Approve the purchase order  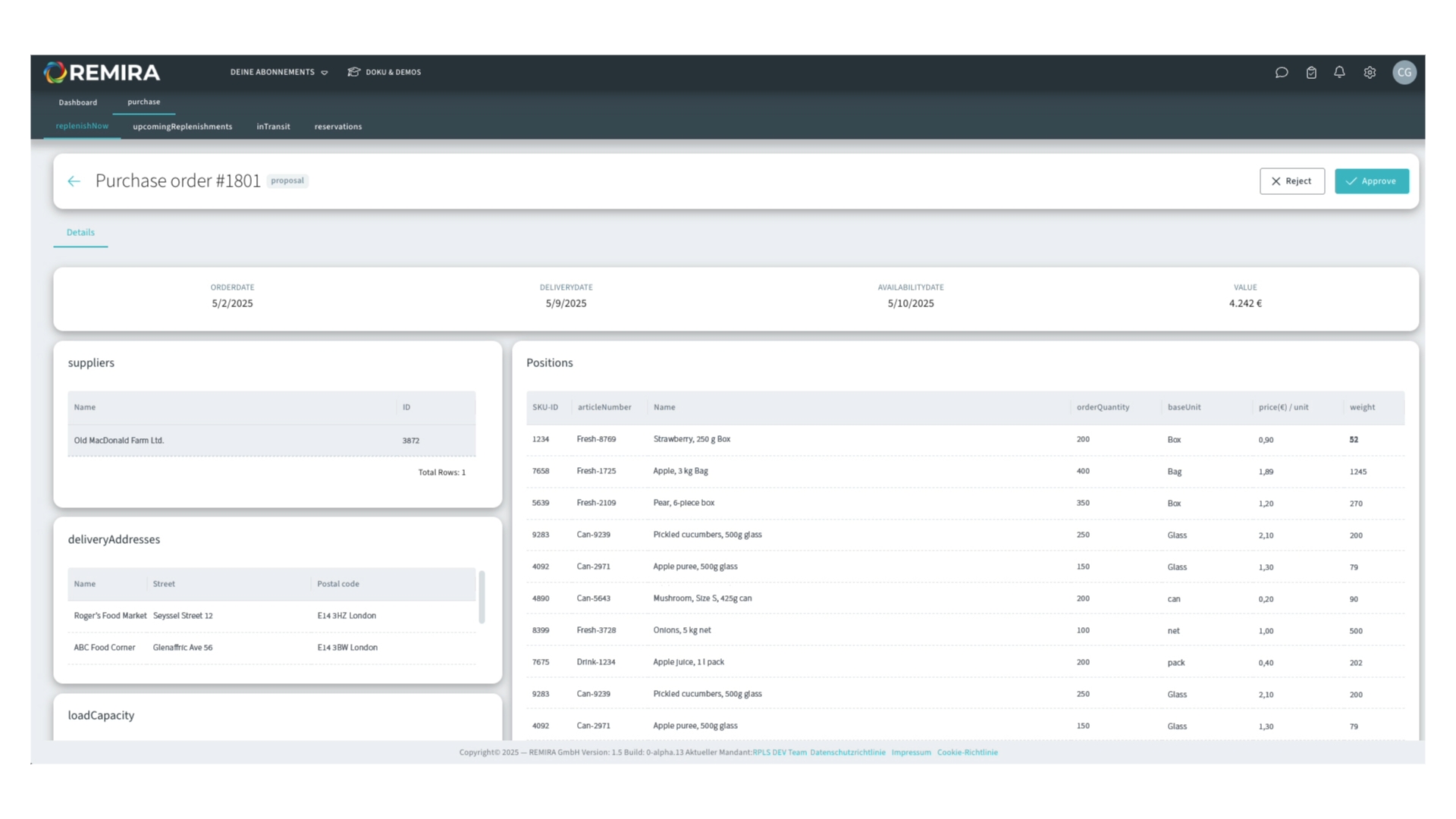coord(1371,181)
